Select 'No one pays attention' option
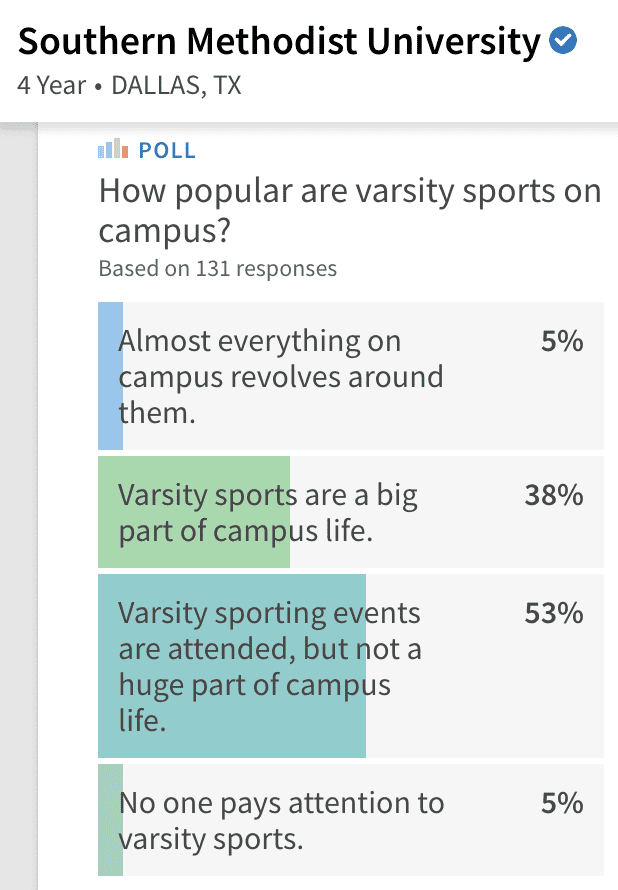Screen dimensions: 618x890 351,820
